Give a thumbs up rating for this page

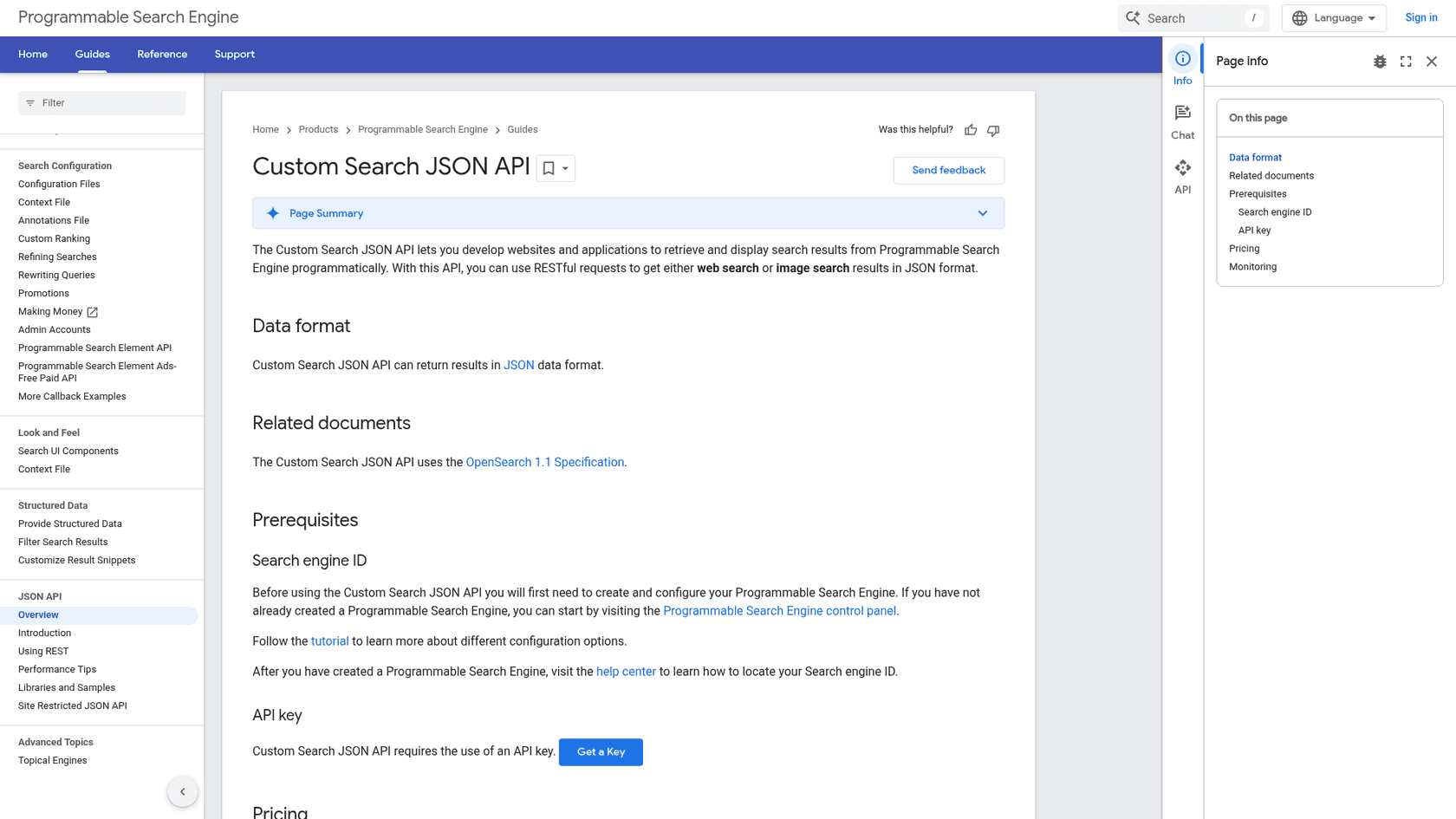970,129
